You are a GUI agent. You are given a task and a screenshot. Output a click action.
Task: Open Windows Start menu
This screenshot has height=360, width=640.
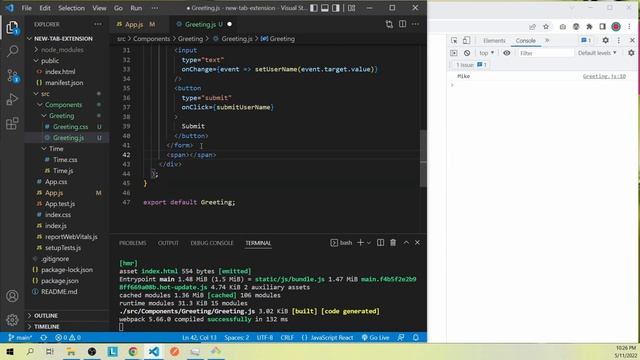coord(10,351)
